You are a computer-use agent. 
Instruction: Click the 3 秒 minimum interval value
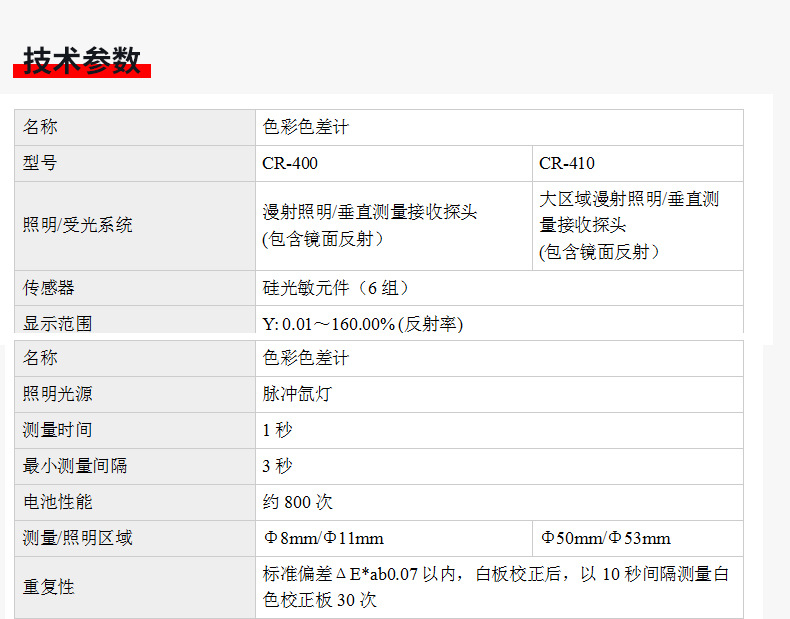coord(277,466)
